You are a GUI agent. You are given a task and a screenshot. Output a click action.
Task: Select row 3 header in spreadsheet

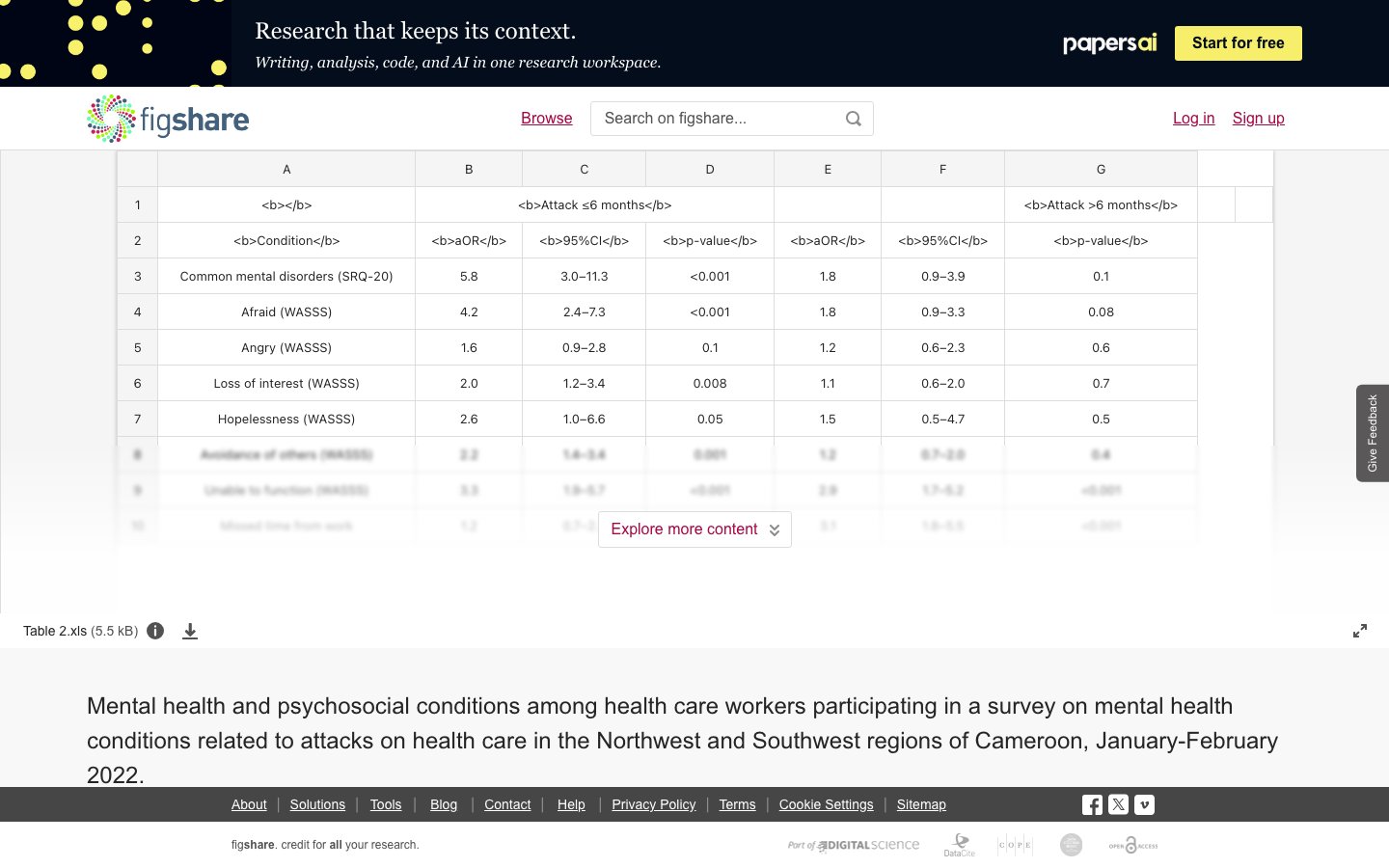pyautogui.click(x=138, y=276)
